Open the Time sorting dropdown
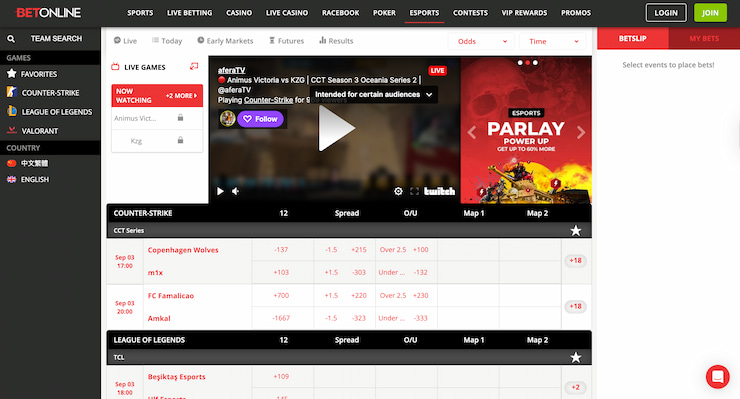Screen dimensions: 740x399 tap(553, 42)
